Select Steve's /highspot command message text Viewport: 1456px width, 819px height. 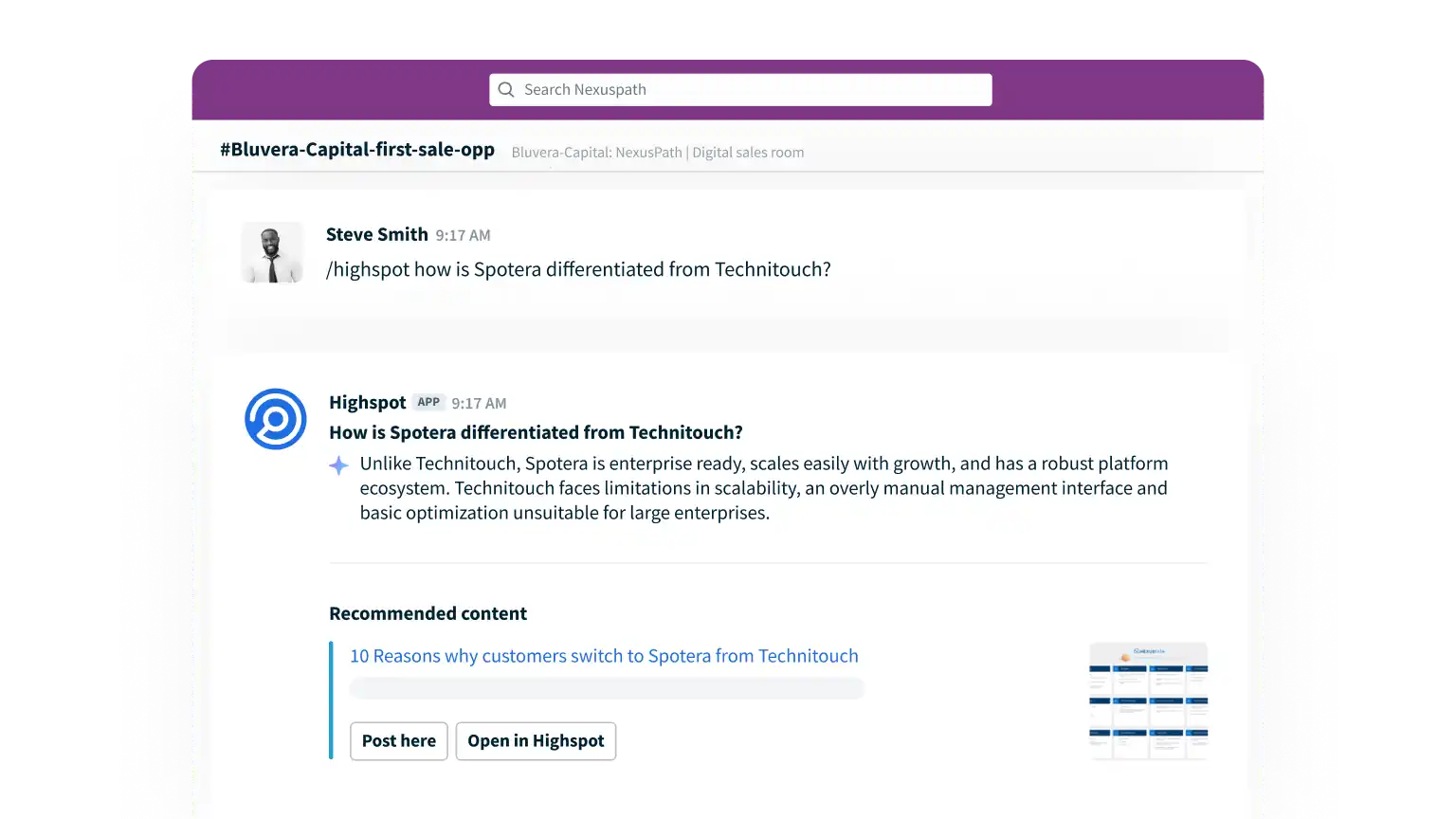(x=578, y=269)
